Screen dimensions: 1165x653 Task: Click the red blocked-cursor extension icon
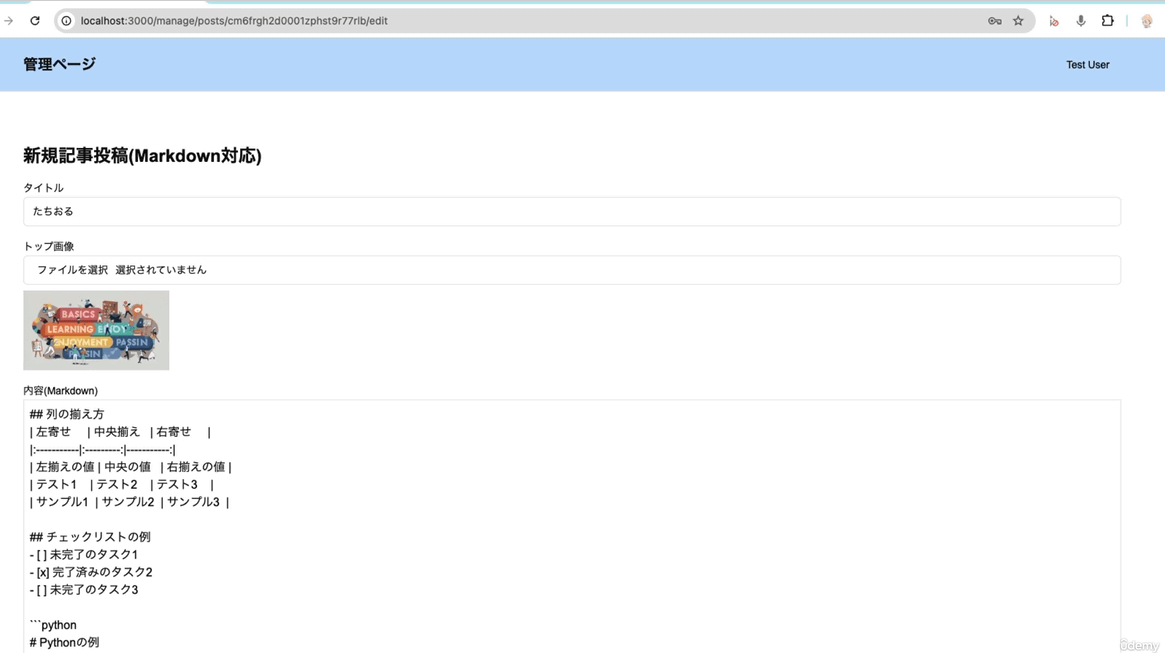[x=1053, y=21]
